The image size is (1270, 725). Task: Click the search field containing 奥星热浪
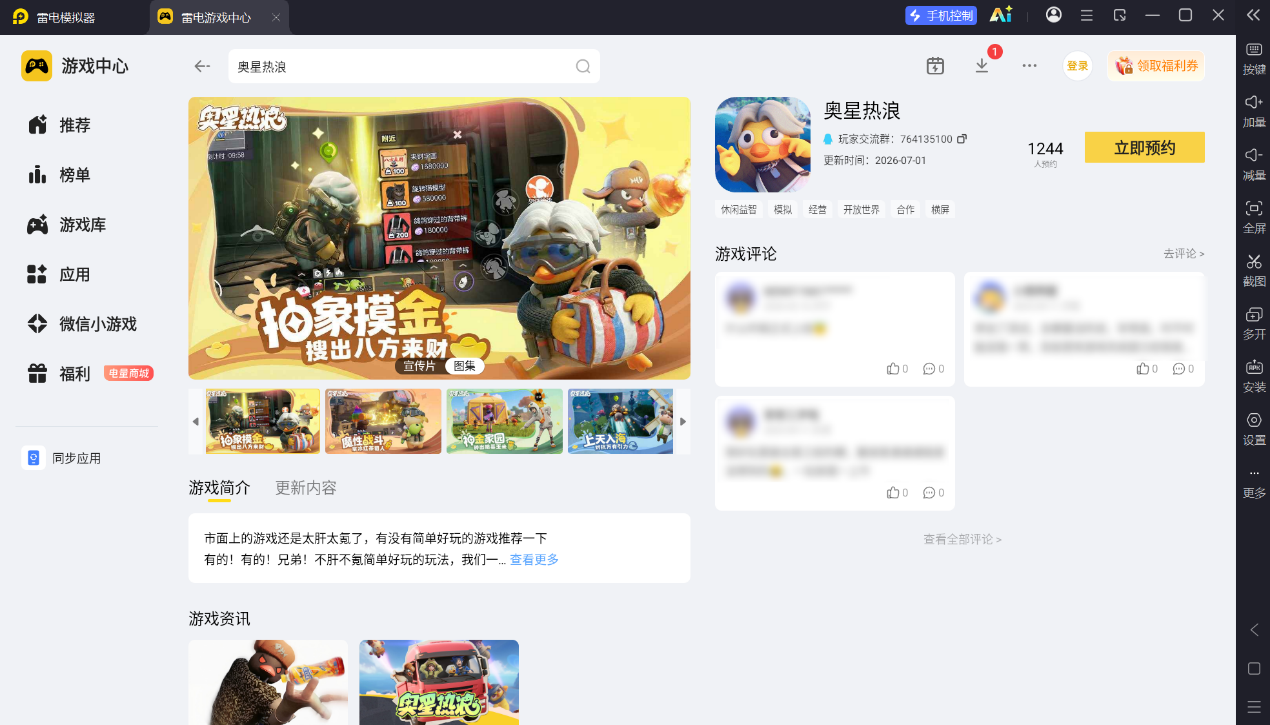point(414,67)
